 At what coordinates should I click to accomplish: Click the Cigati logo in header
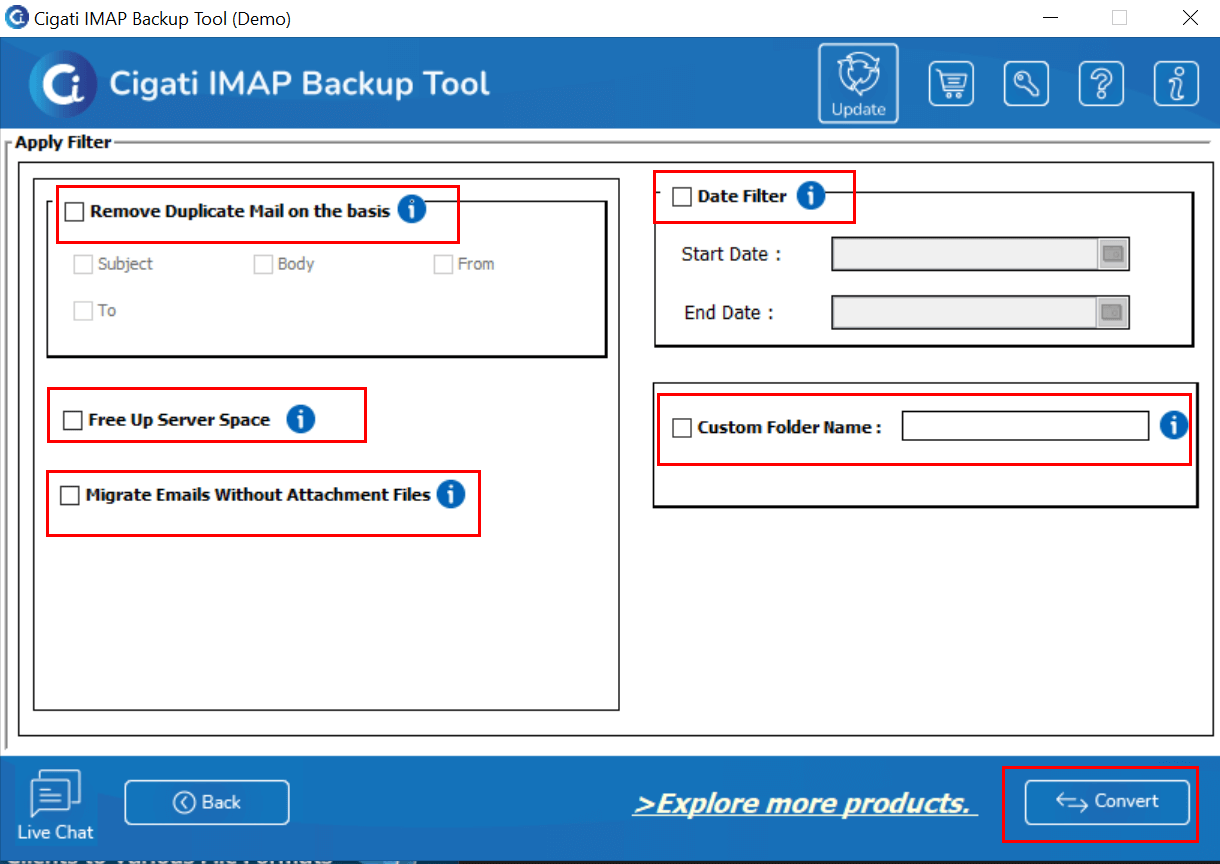pos(63,84)
